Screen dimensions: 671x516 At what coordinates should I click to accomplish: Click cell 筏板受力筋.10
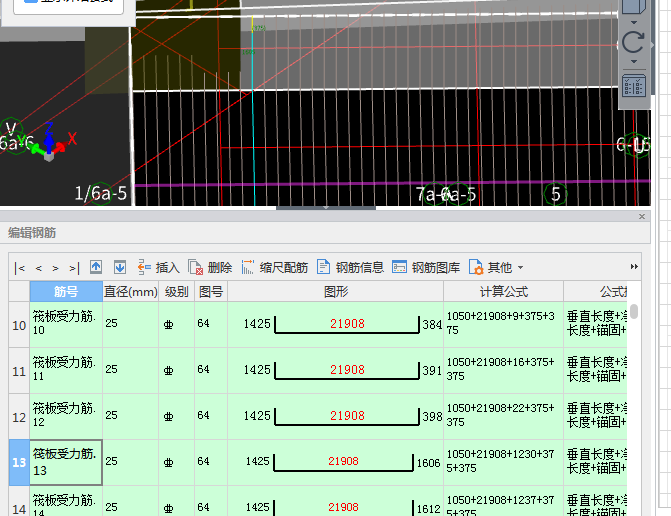click(66, 325)
